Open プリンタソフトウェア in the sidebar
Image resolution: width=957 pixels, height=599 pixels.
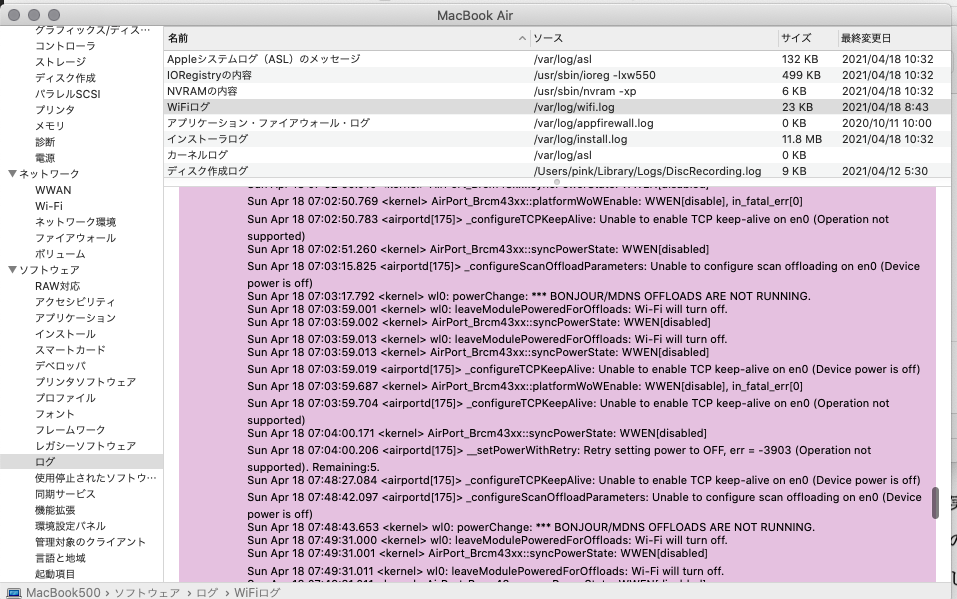tap(85, 382)
